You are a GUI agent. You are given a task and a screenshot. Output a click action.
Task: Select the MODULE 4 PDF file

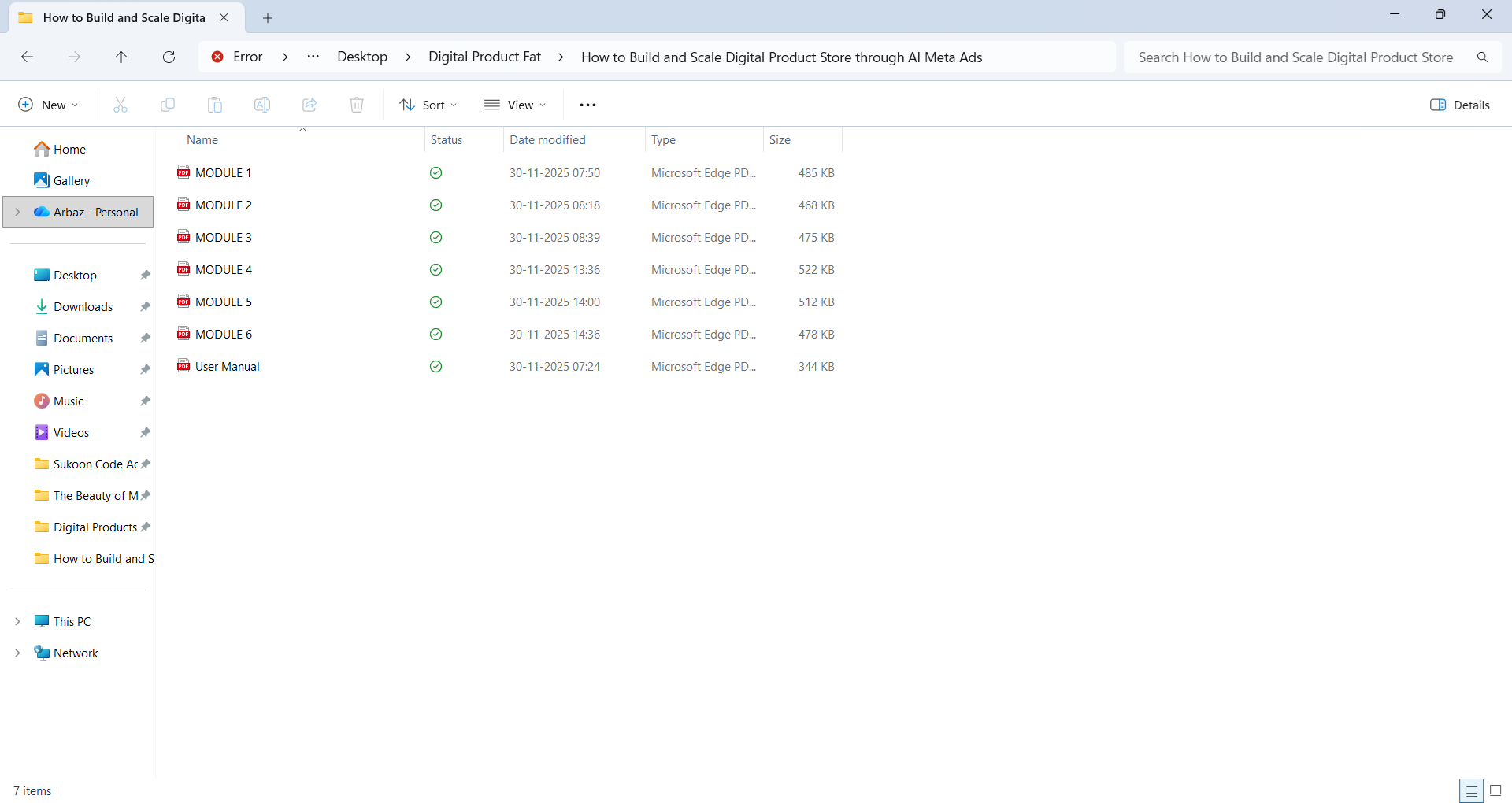click(x=224, y=269)
